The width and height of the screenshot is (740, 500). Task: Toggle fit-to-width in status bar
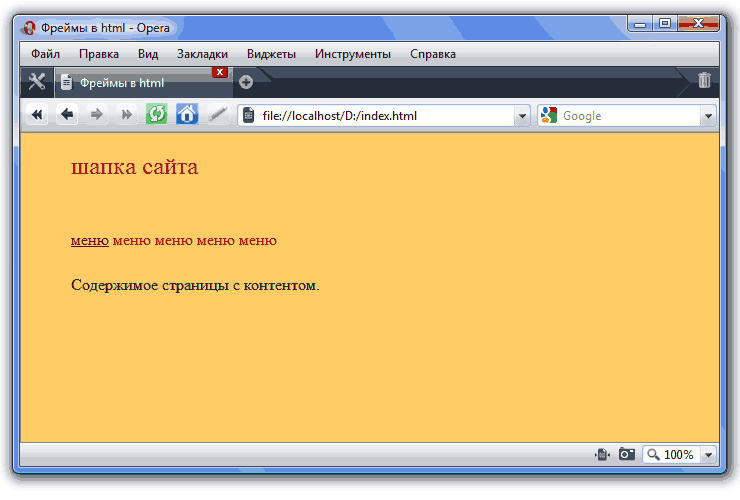602,455
